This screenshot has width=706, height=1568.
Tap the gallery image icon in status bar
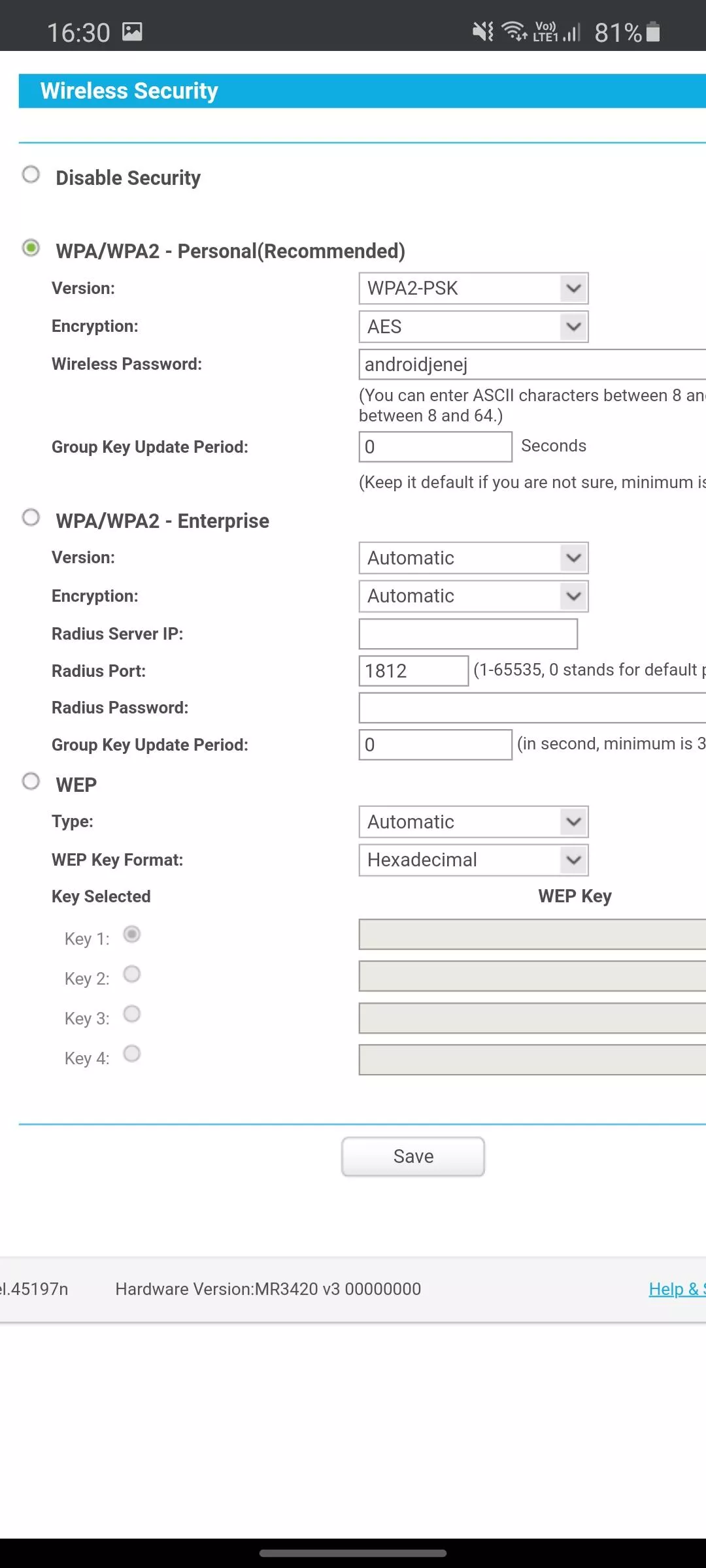pyautogui.click(x=132, y=31)
